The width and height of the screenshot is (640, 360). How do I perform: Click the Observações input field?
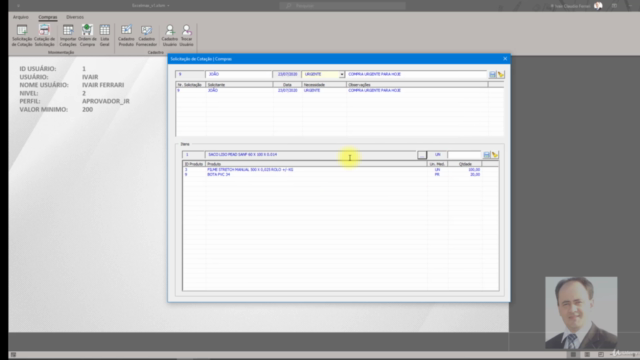tap(416, 74)
